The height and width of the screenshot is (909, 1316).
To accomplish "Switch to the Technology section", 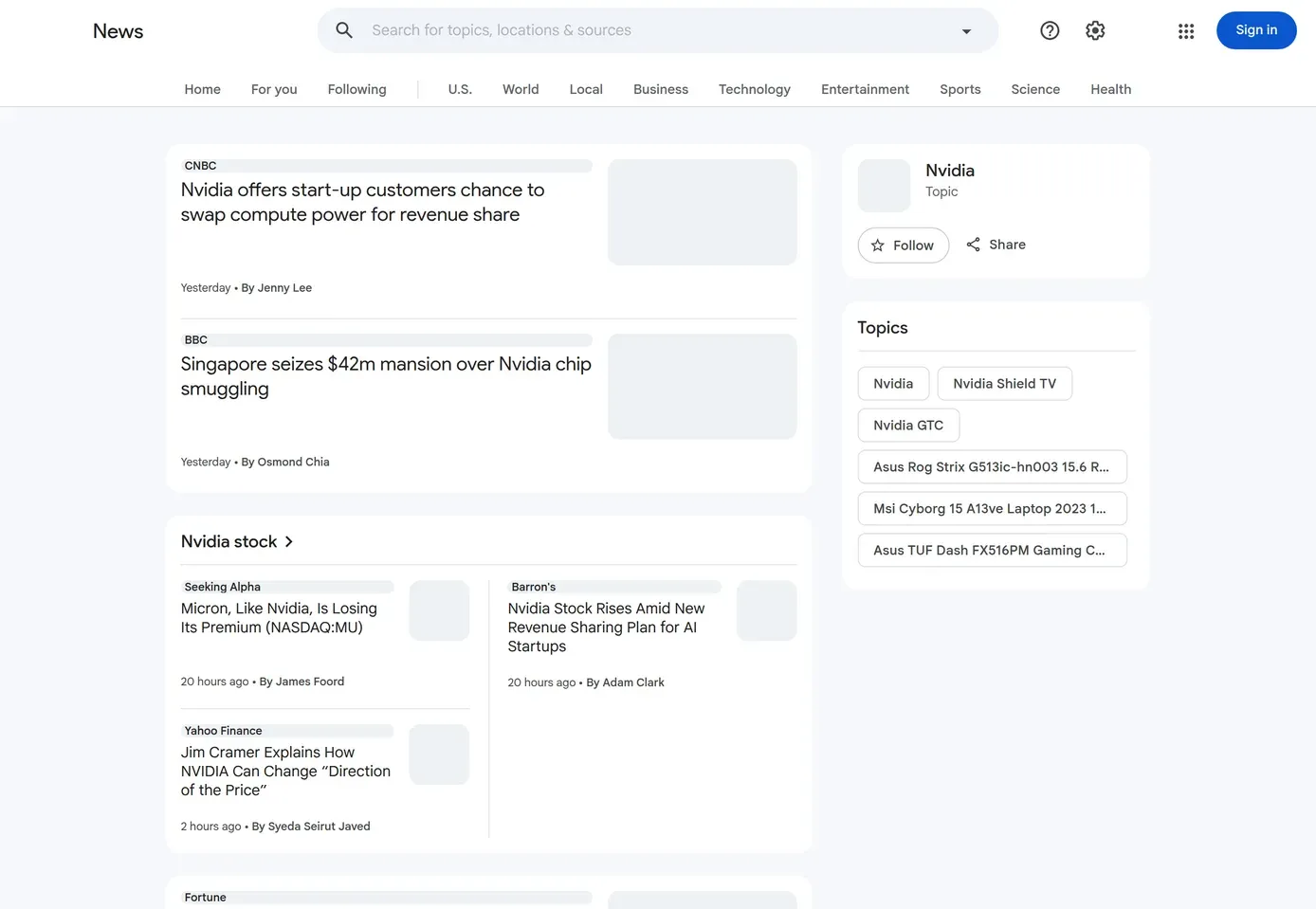I will (755, 89).
